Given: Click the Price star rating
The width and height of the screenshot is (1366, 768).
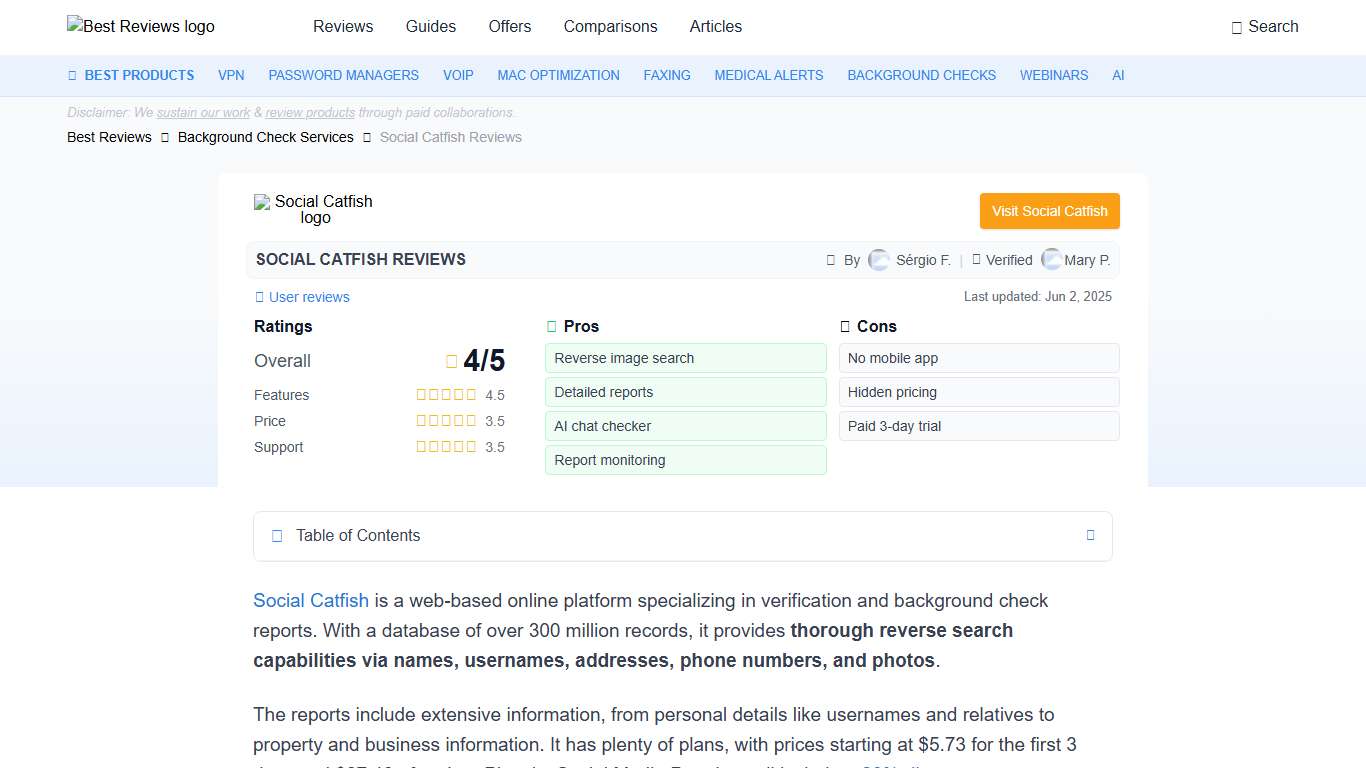Looking at the screenshot, I should (x=446, y=420).
